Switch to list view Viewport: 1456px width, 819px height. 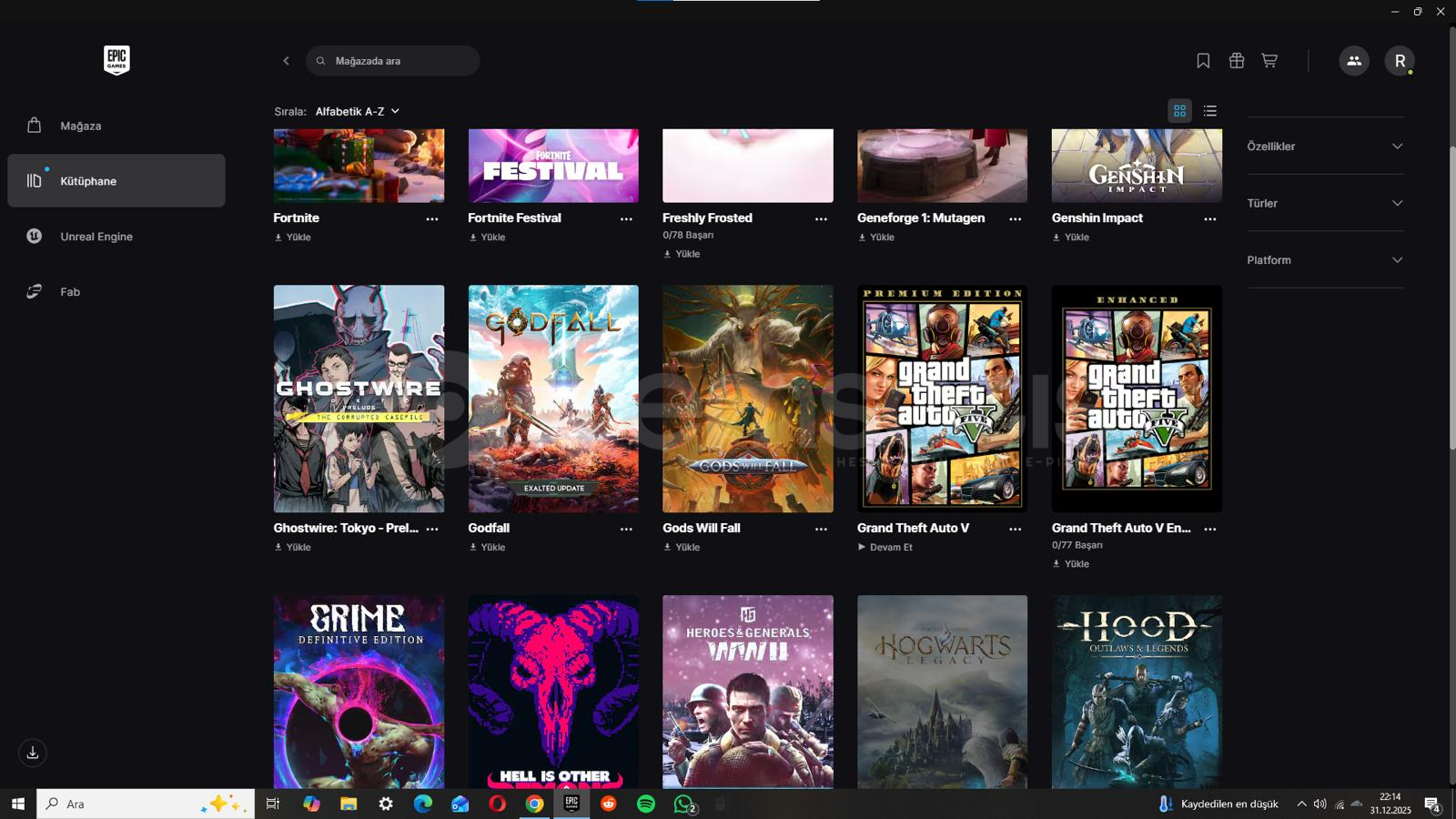1209,111
